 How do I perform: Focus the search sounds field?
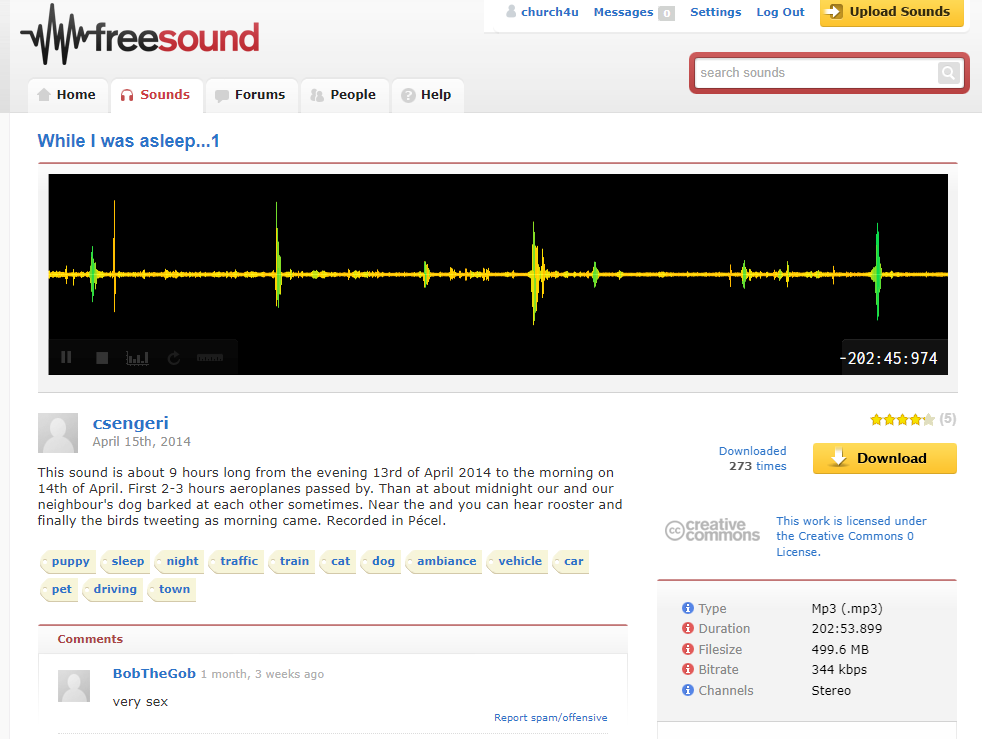point(816,73)
